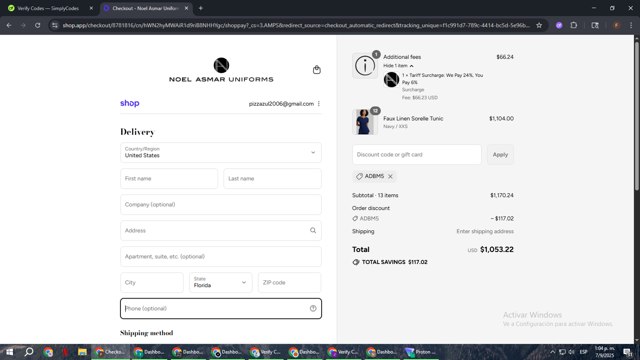Open the Windows Start menu
Viewport: 640px width, 360px height.
coord(9,352)
